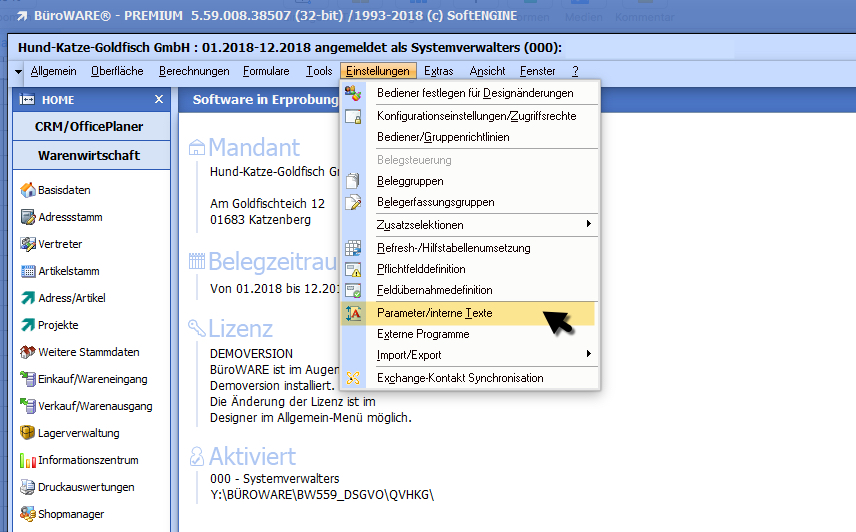Open Adressstamm via its sidebar icon
The height and width of the screenshot is (532, 856).
[27, 217]
